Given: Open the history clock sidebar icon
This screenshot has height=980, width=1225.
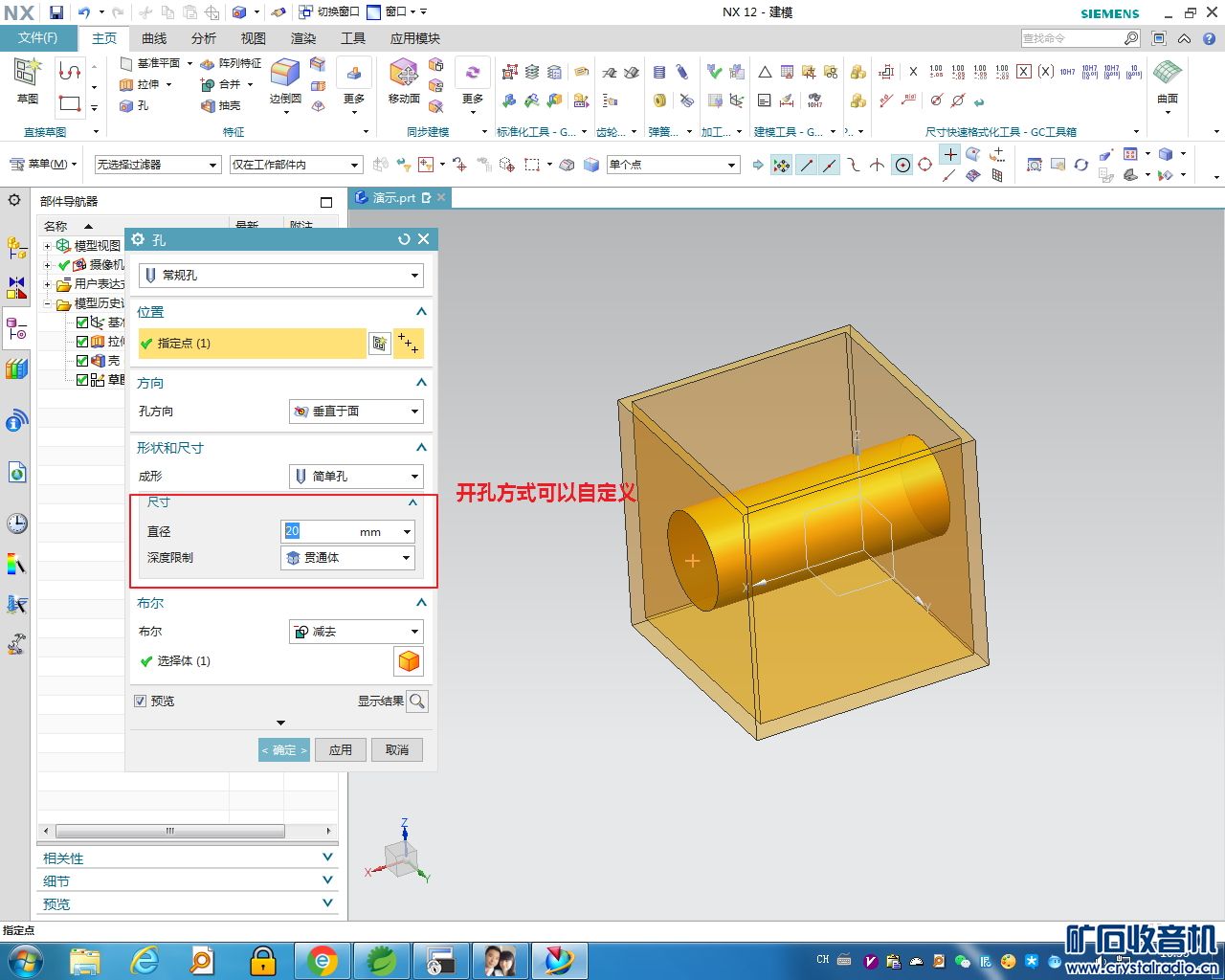Looking at the screenshot, I should click(x=16, y=523).
